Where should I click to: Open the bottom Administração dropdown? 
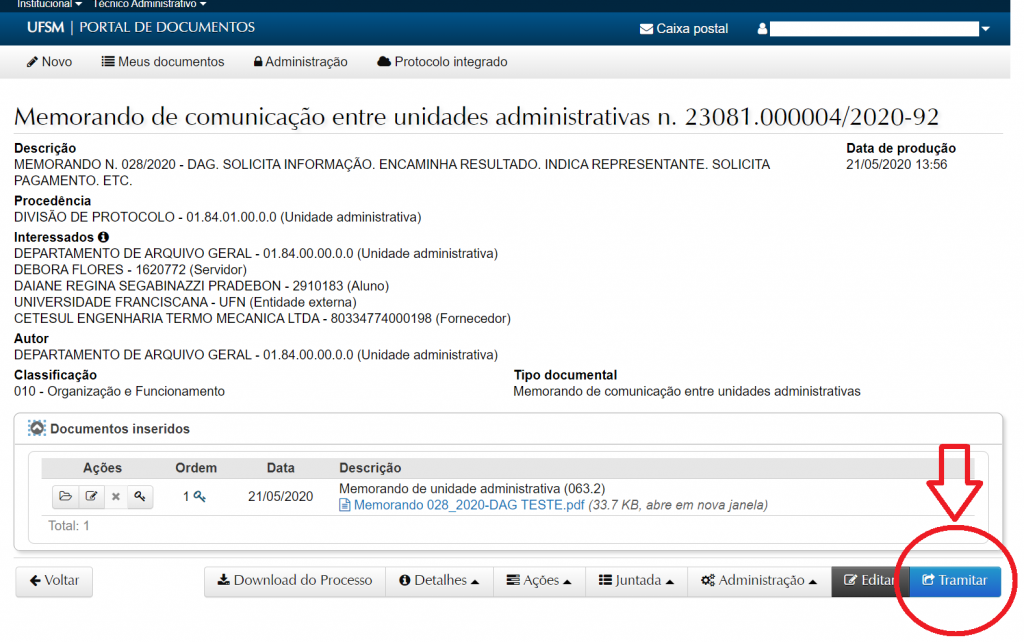click(x=759, y=581)
